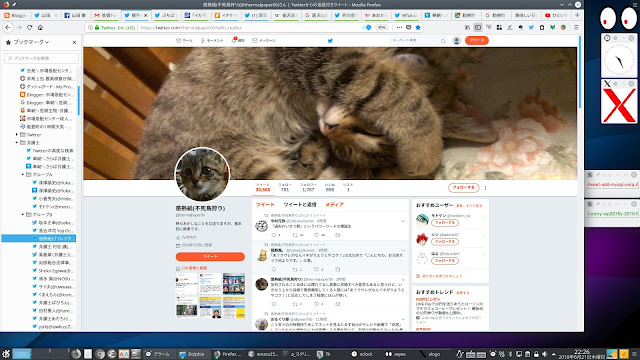
Task: Reload the current page
Action: pyautogui.click(x=29, y=27)
